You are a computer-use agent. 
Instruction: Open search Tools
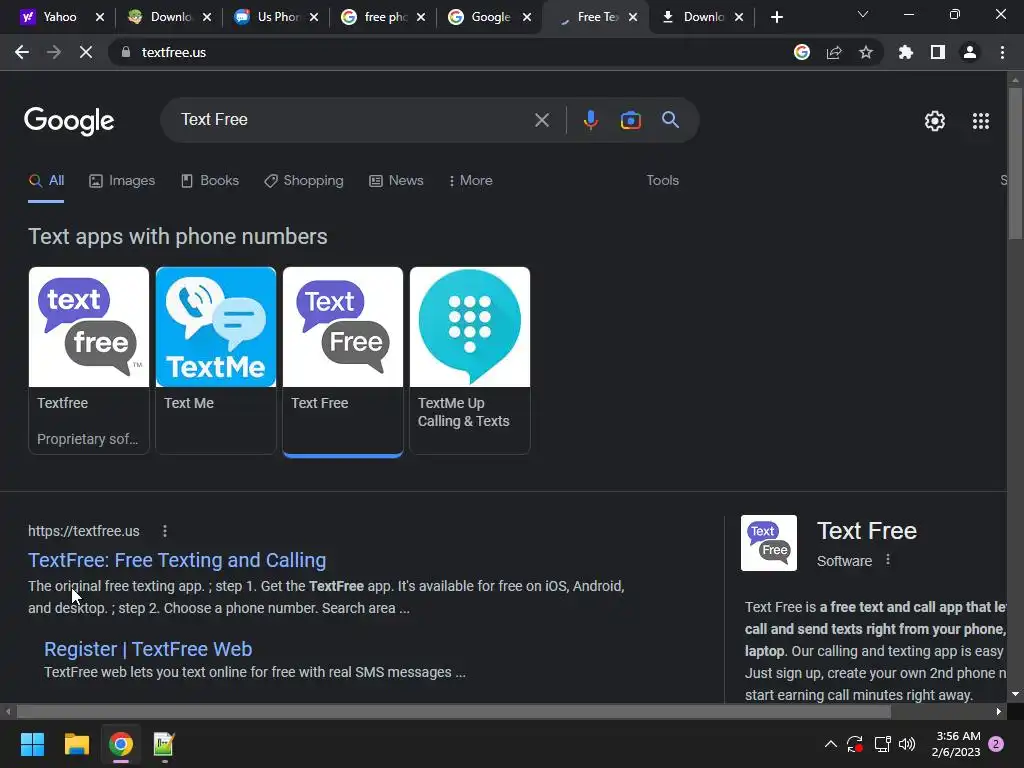click(x=662, y=181)
